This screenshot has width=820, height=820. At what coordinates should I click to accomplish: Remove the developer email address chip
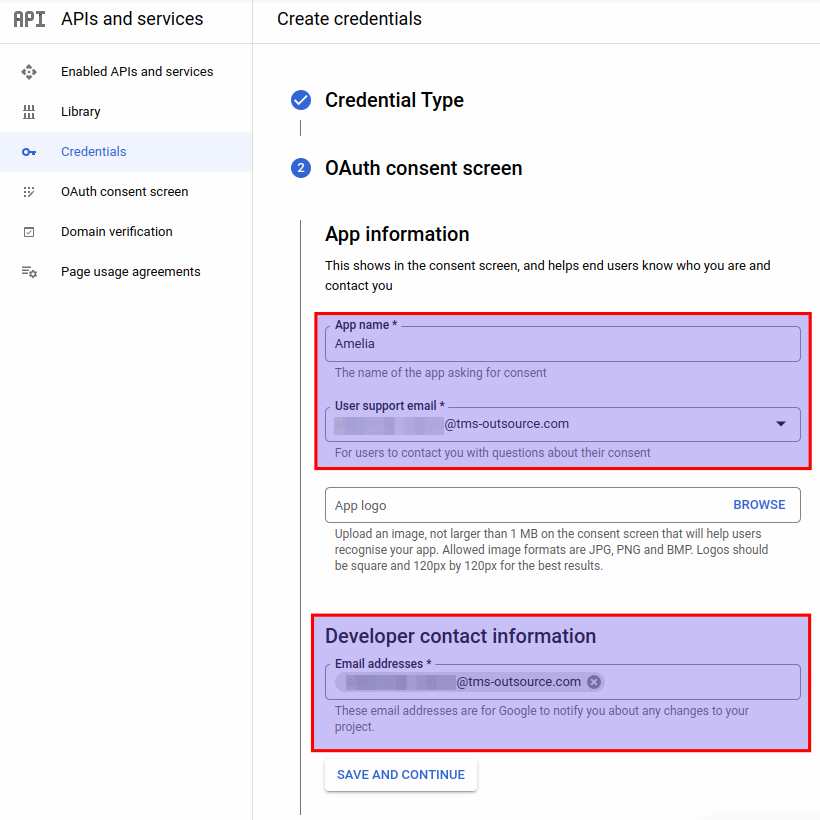pos(594,682)
